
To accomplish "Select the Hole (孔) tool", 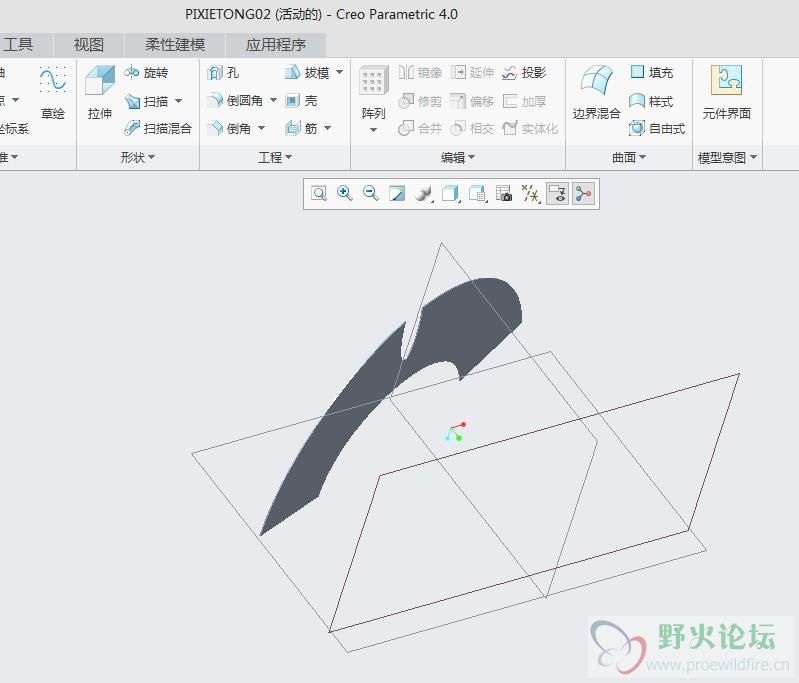I will click(223, 73).
